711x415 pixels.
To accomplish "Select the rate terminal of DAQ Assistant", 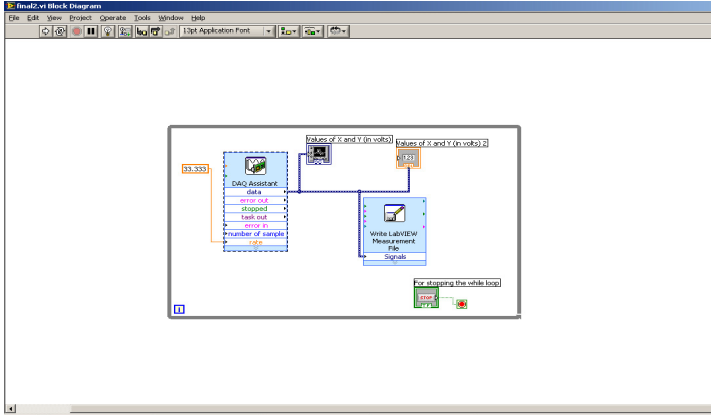I will (x=256, y=242).
